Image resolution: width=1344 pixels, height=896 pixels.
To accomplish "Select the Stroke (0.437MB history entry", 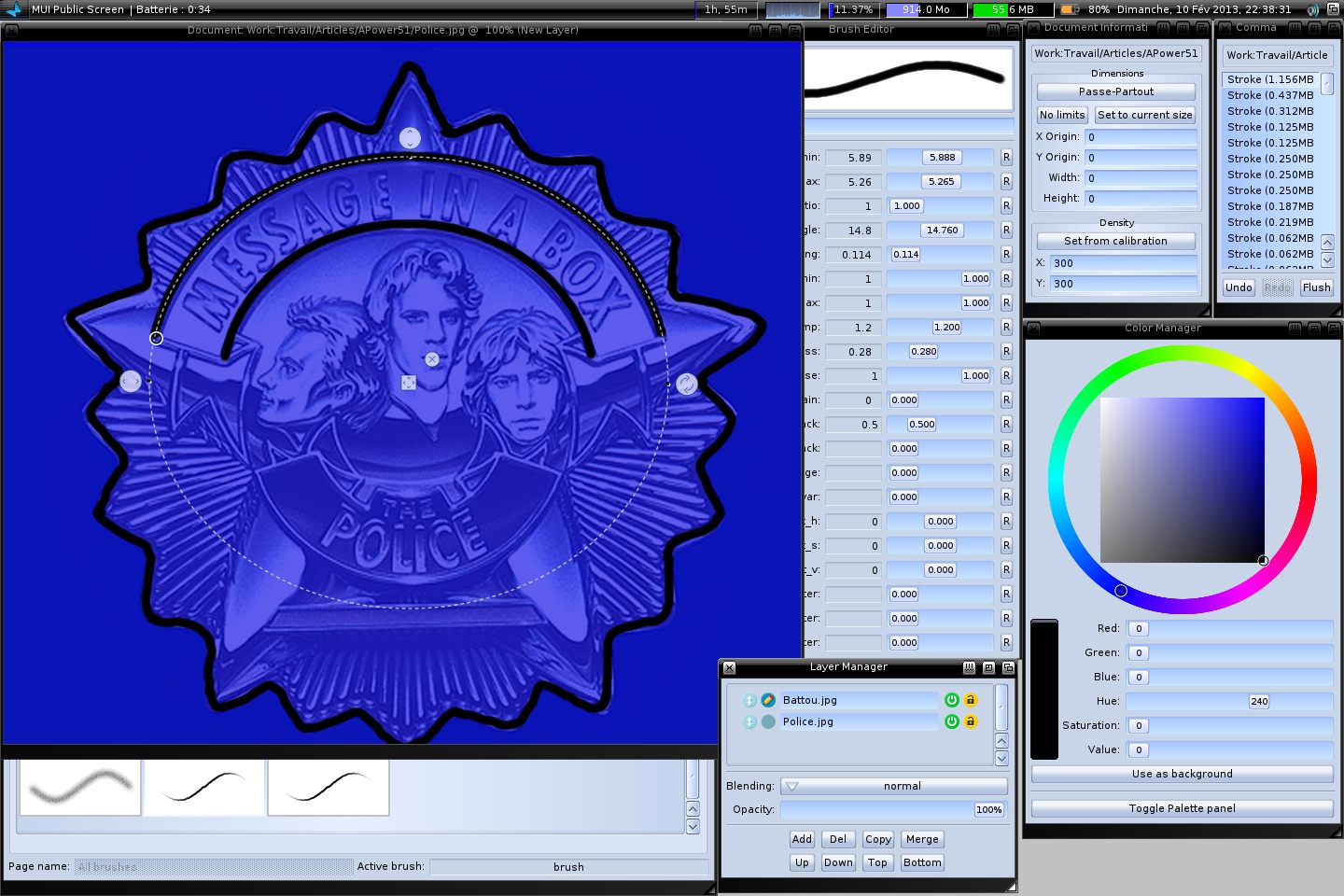I will click(1270, 95).
